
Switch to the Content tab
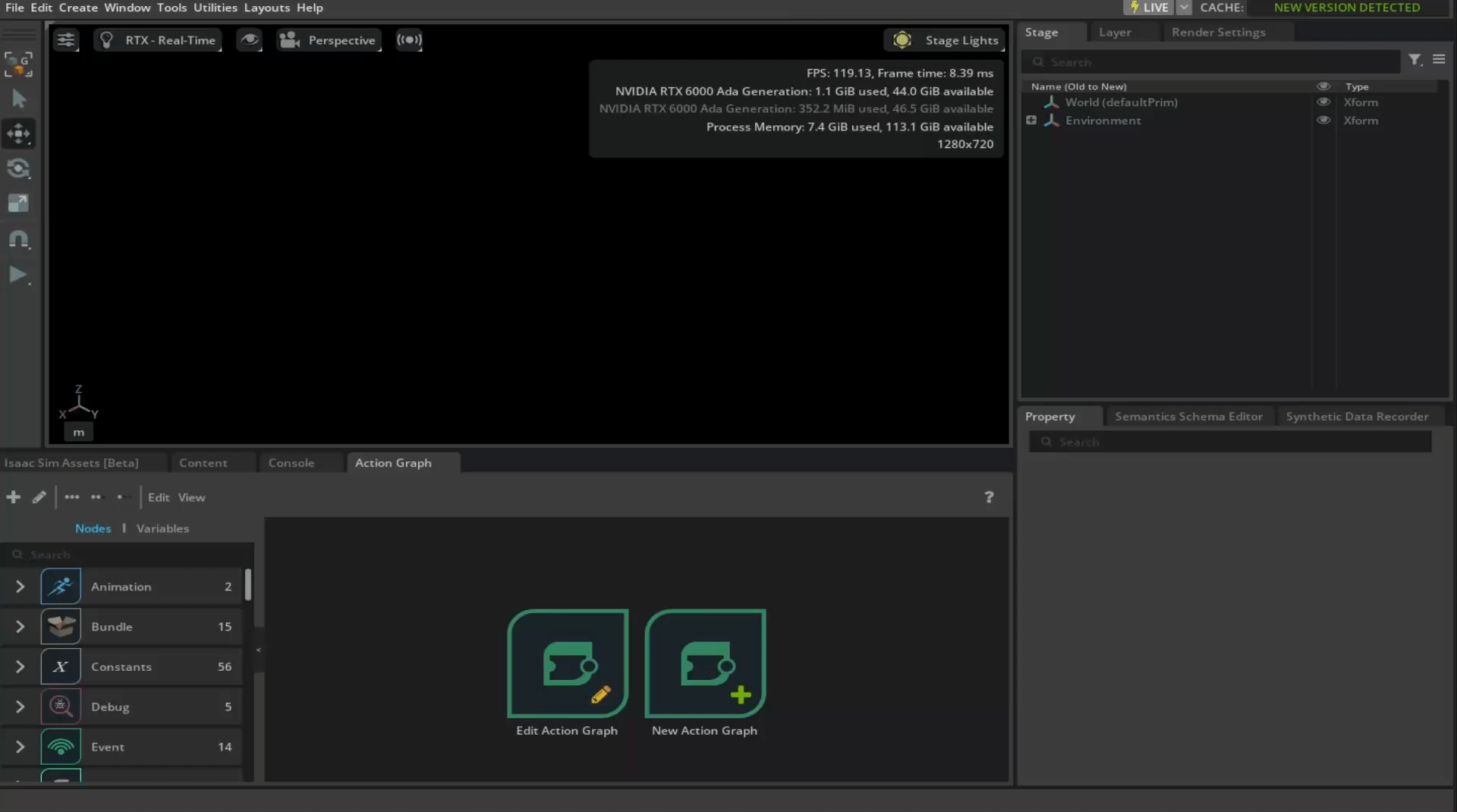[203, 463]
